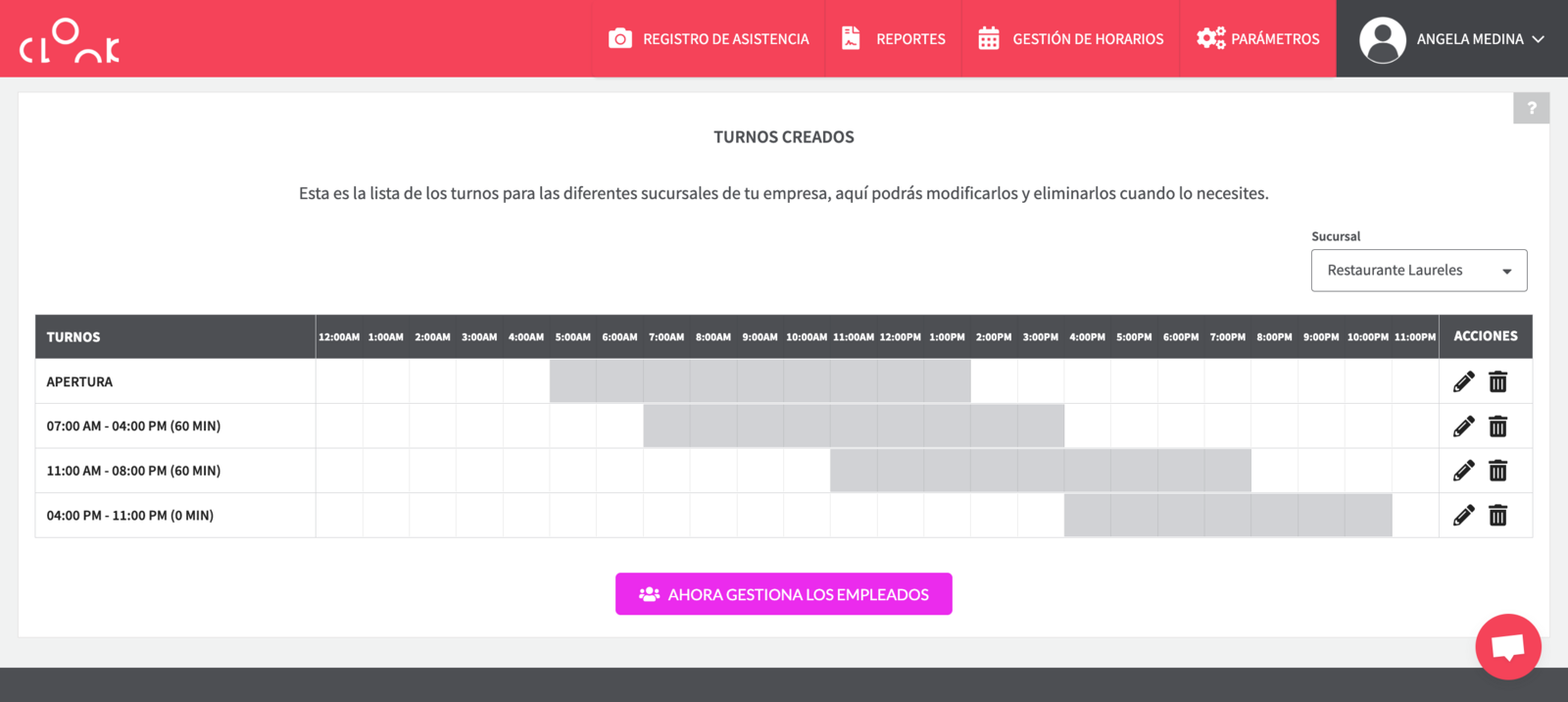Open the Sucursal dropdown showing Restaurante Laureles
The image size is (1568, 702).
point(1418,271)
